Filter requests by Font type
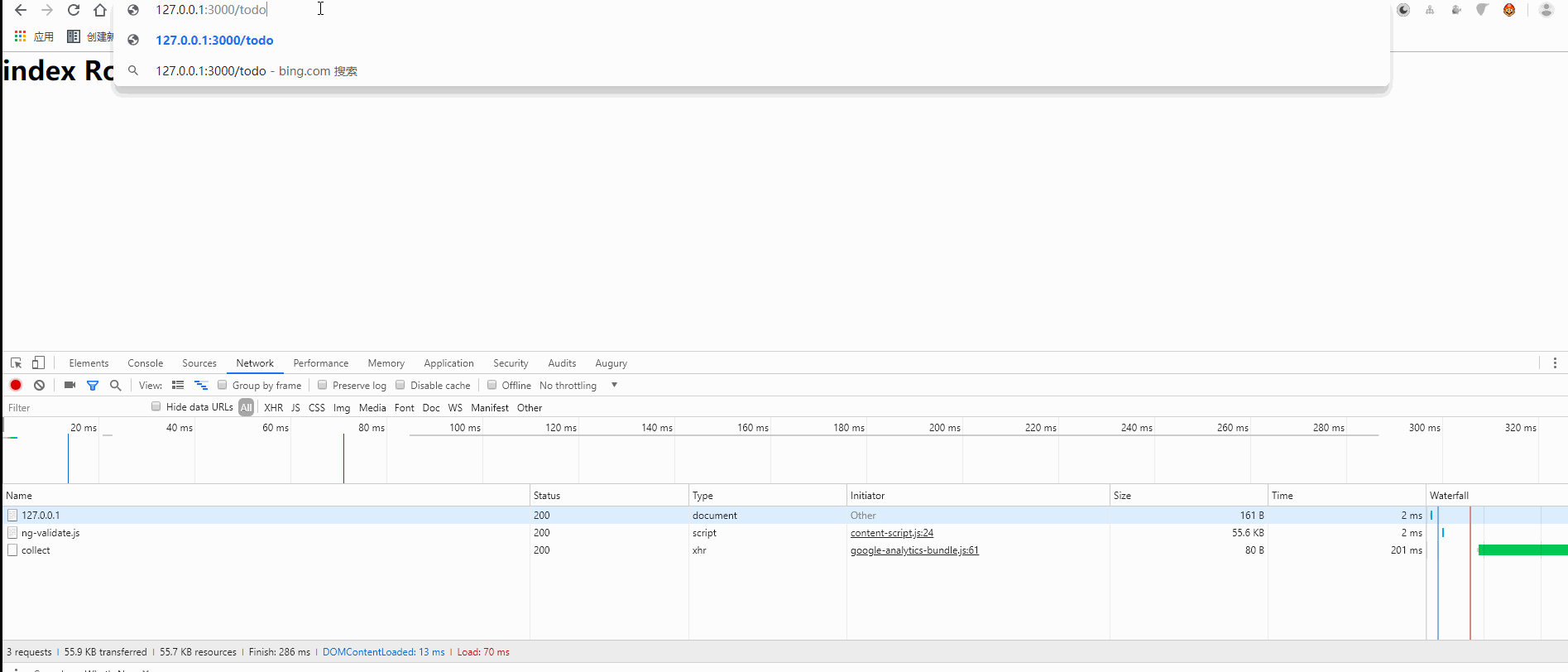The image size is (1568, 672). (405, 408)
